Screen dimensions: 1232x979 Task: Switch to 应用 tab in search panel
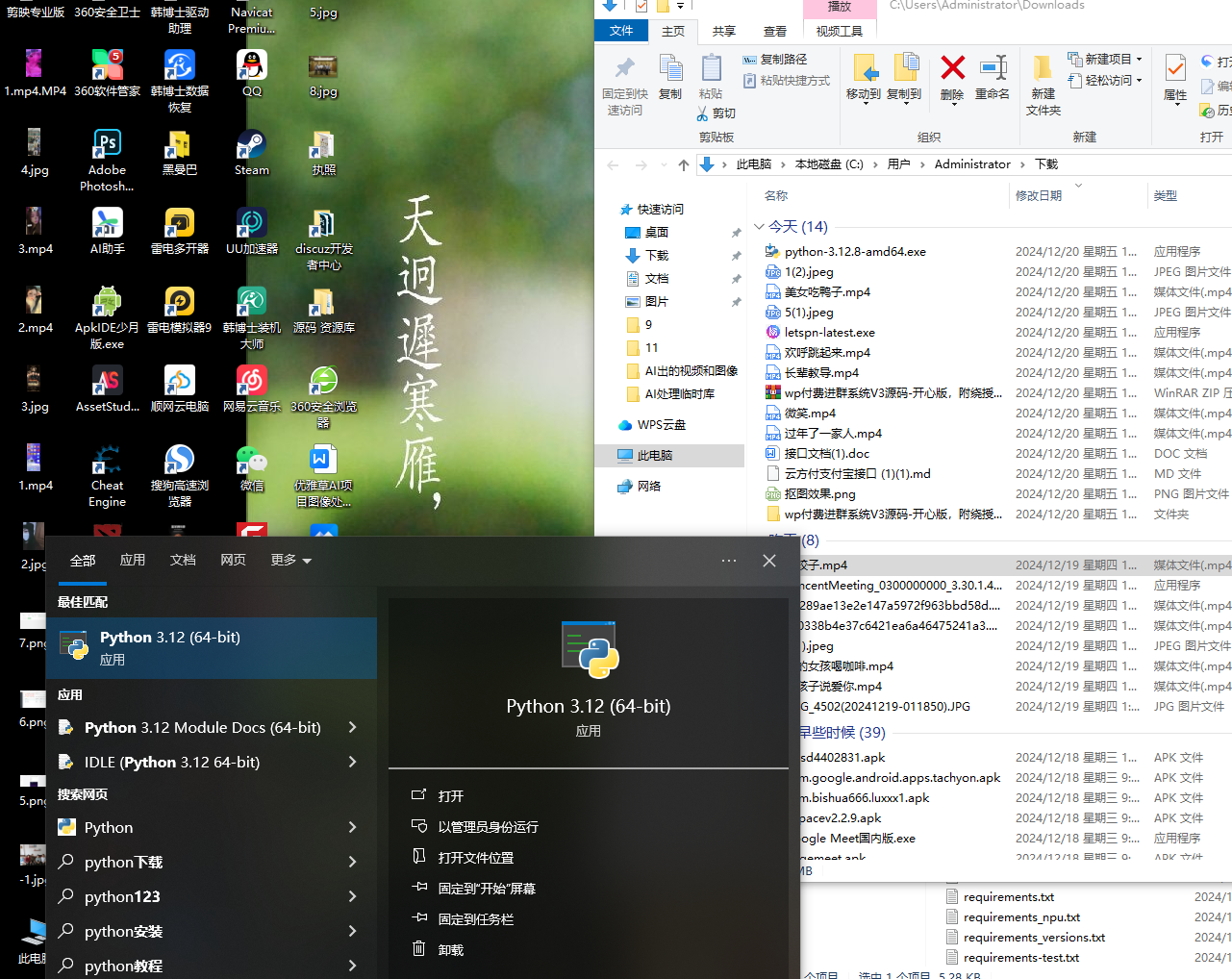(133, 560)
